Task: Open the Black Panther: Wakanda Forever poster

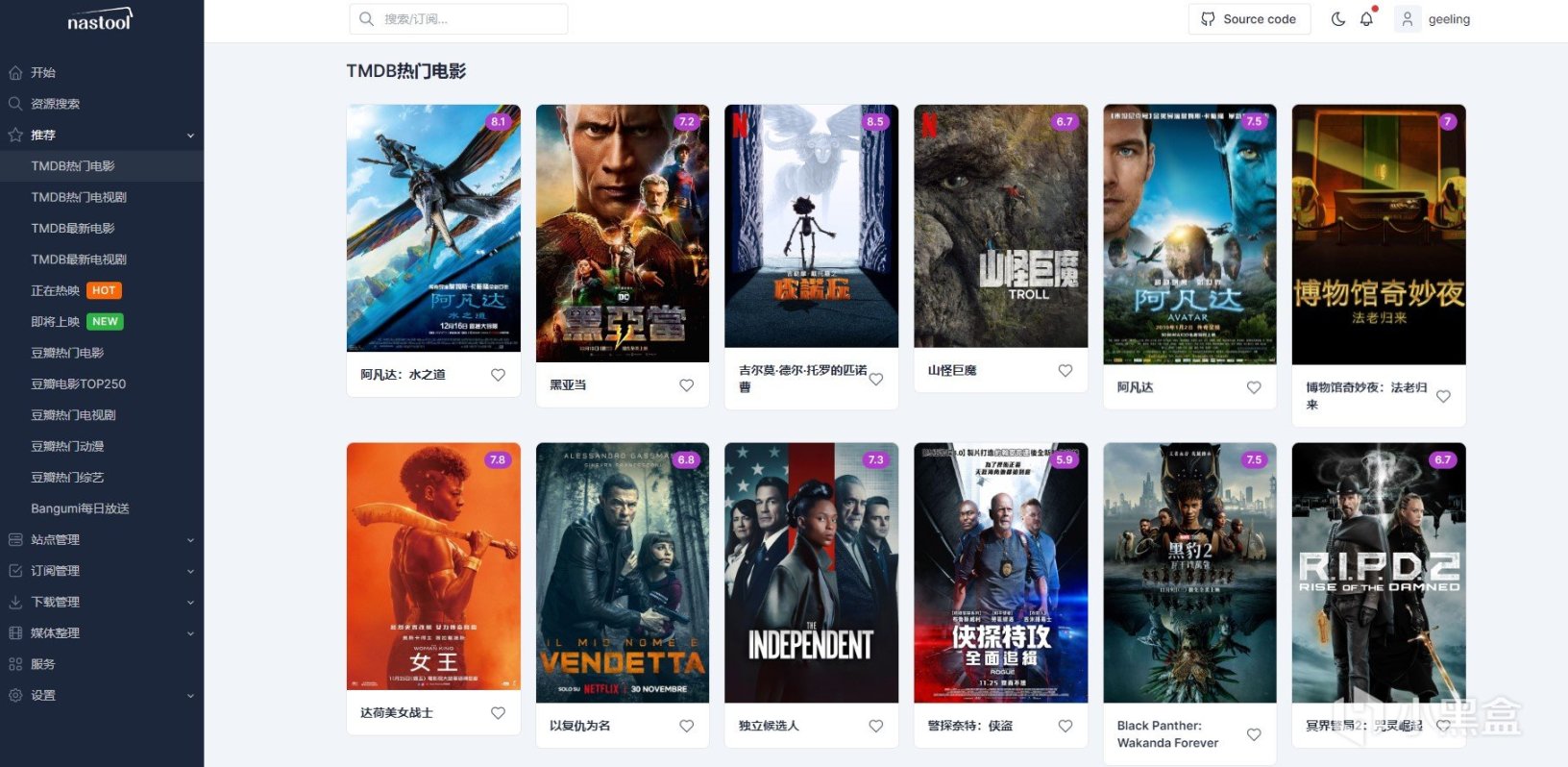Action: 1189,573
